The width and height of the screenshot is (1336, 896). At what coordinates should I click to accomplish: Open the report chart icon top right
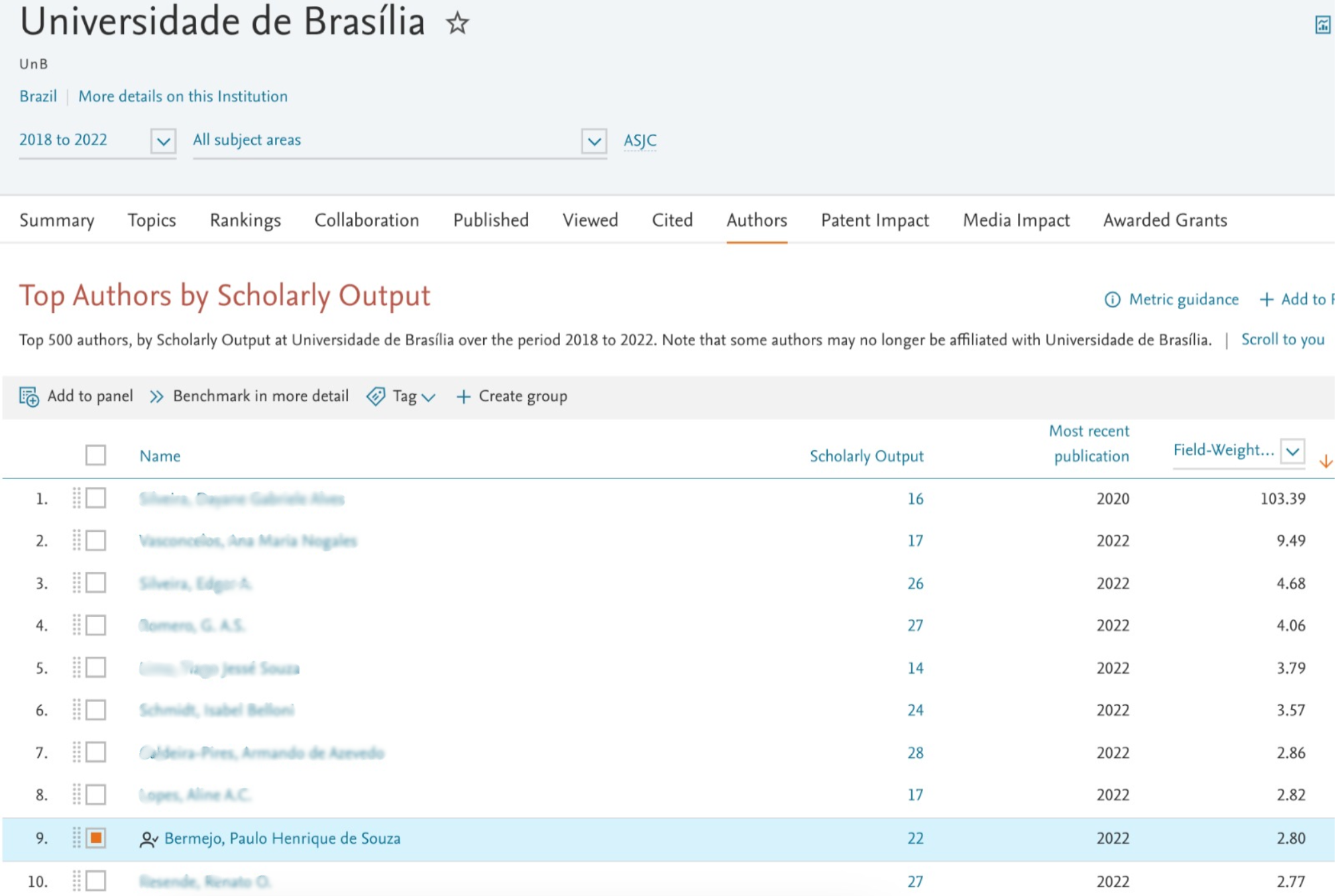(x=1321, y=24)
